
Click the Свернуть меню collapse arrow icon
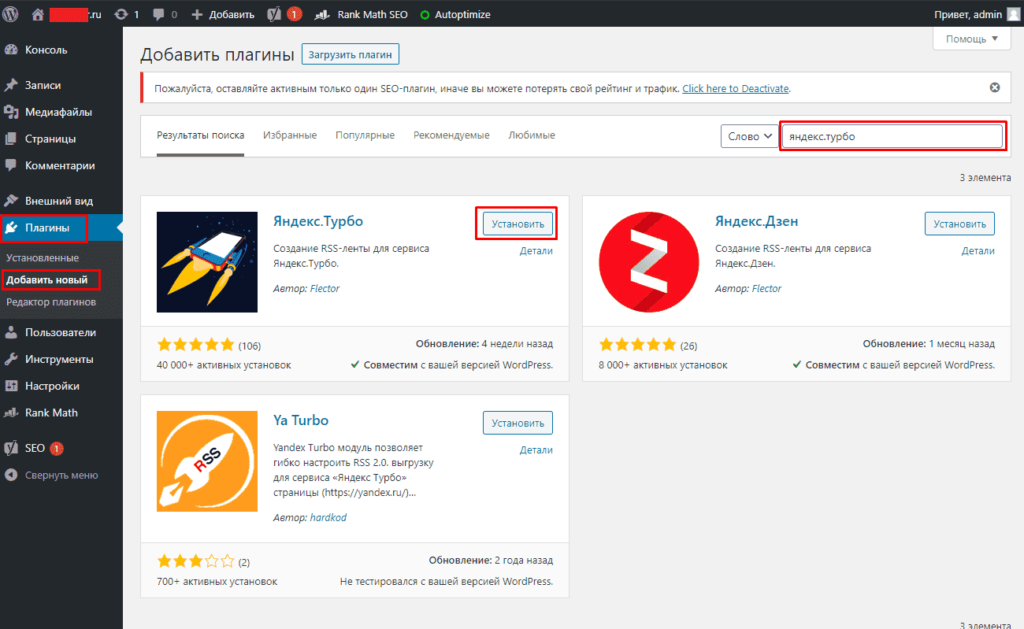pyautogui.click(x=11, y=475)
